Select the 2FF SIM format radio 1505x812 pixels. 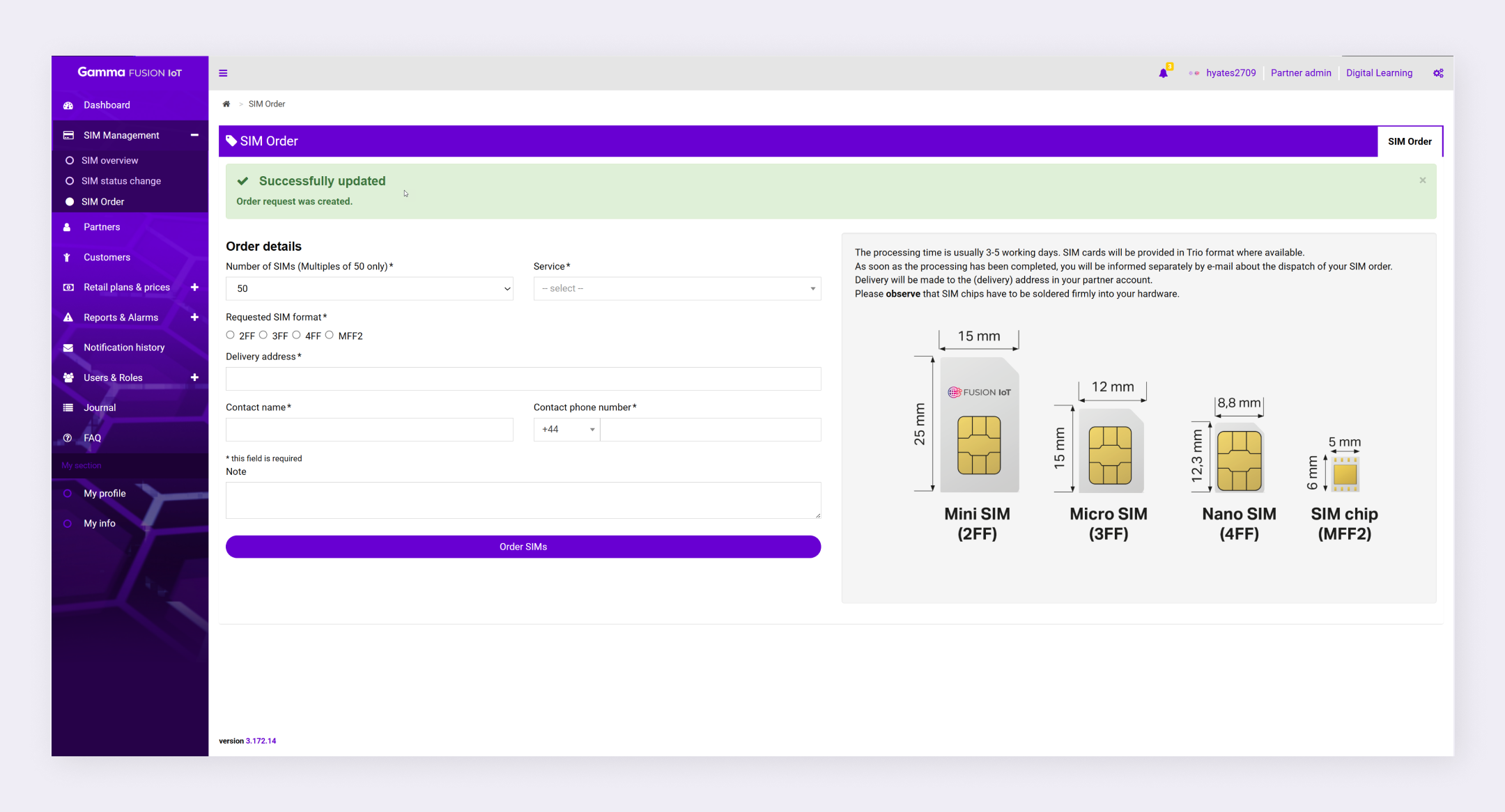[231, 335]
